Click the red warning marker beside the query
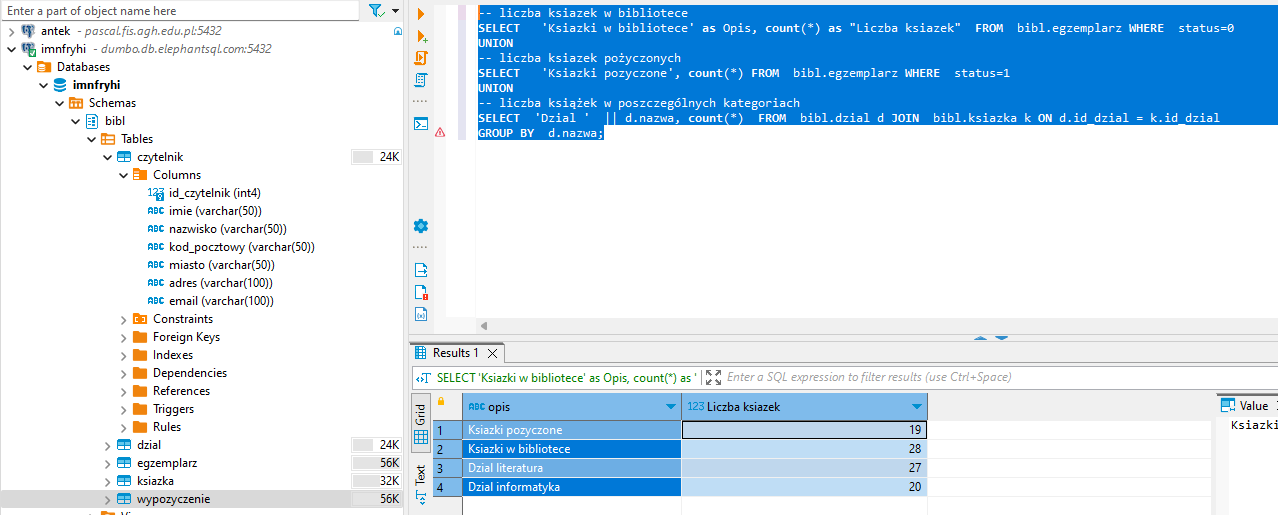 [440, 132]
